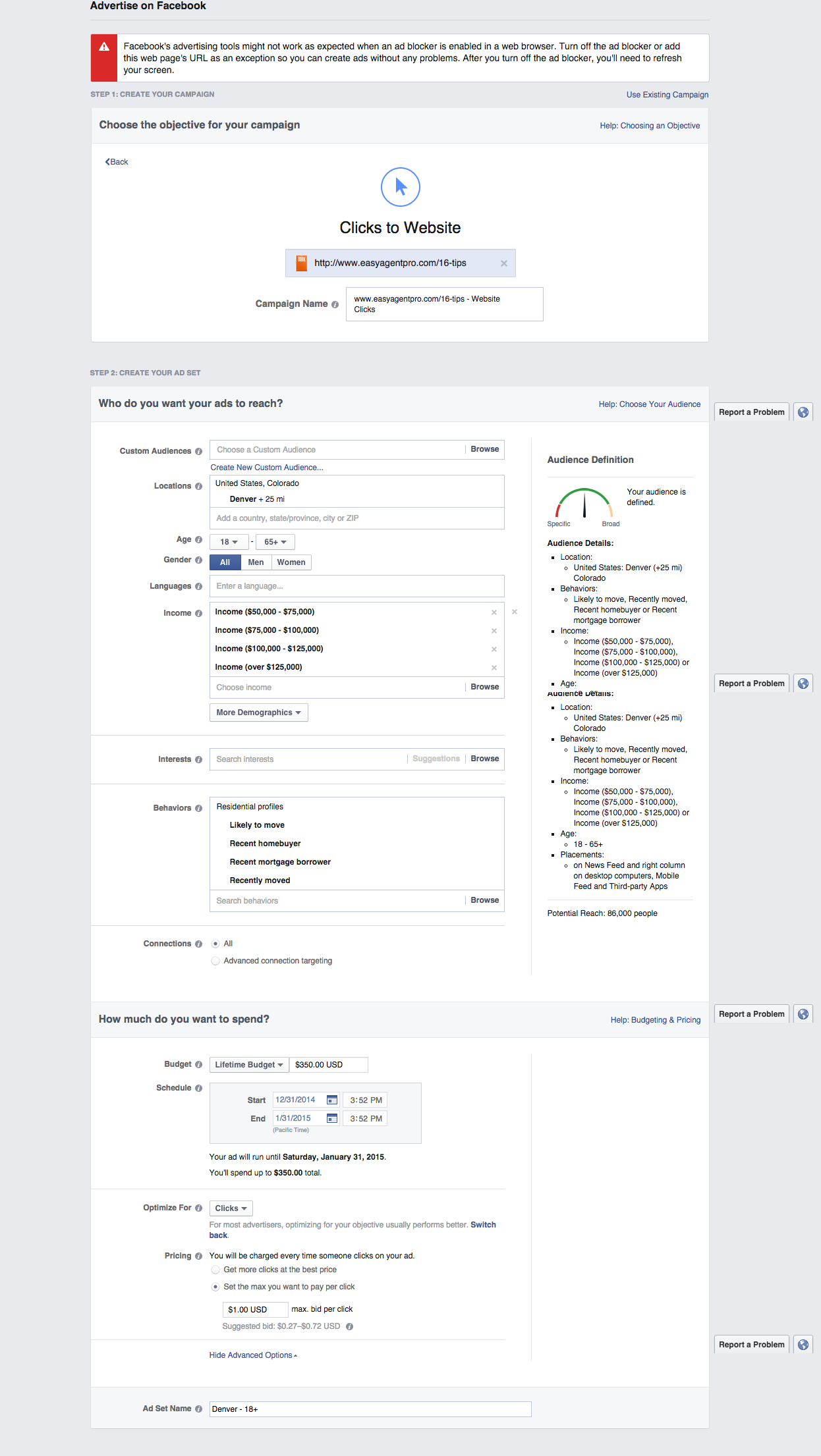This screenshot has height=1456, width=821.
Task: Click the globe icon beside audience Report a Problem
Action: [803, 412]
